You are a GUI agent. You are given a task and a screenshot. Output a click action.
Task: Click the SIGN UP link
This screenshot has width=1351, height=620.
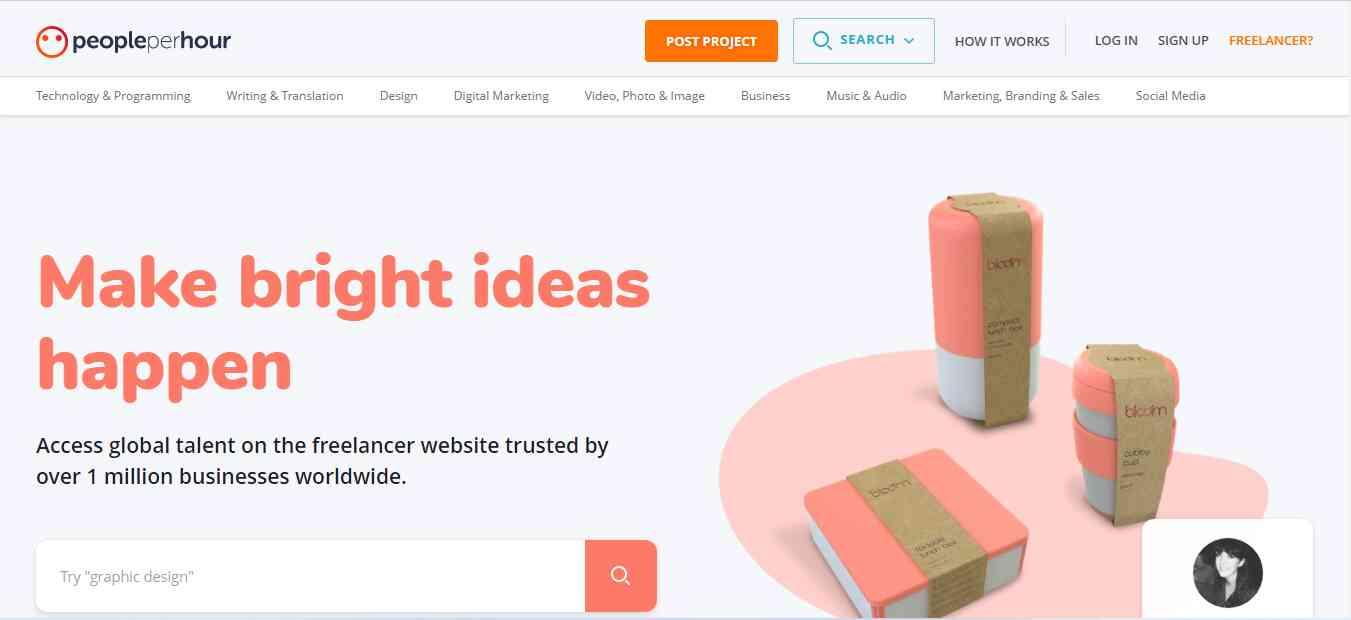click(x=1183, y=41)
